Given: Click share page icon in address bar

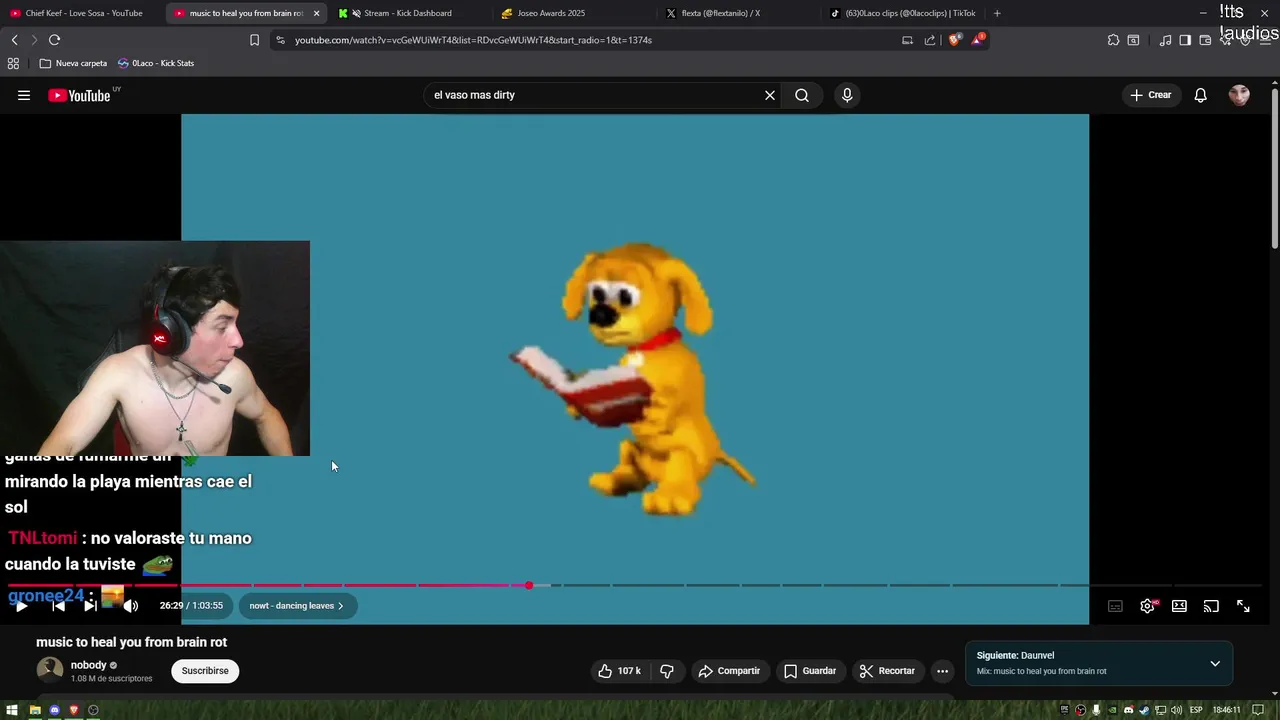Looking at the screenshot, I should [x=930, y=40].
